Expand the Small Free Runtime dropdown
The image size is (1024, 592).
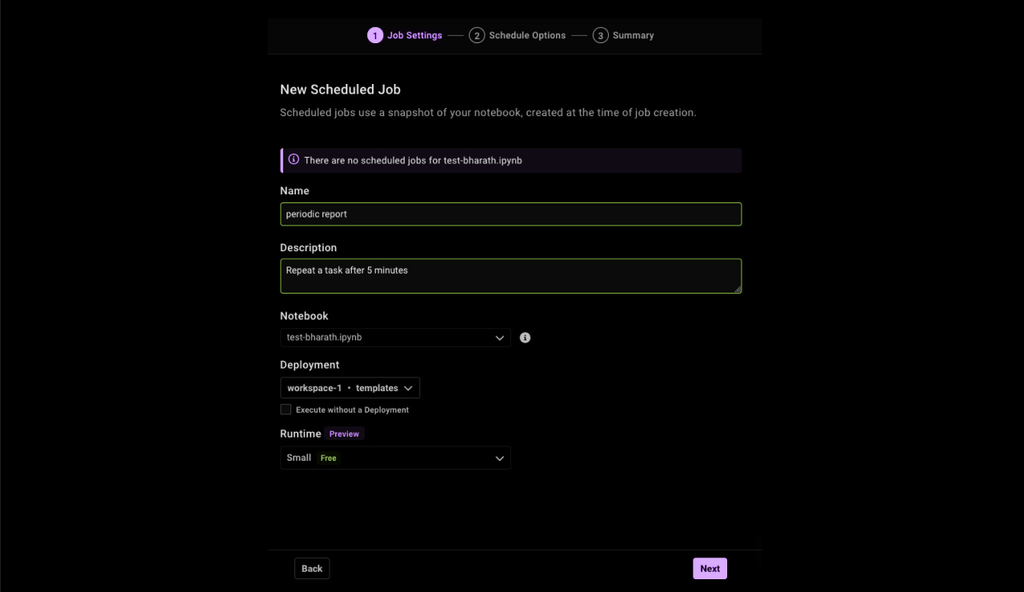395,457
